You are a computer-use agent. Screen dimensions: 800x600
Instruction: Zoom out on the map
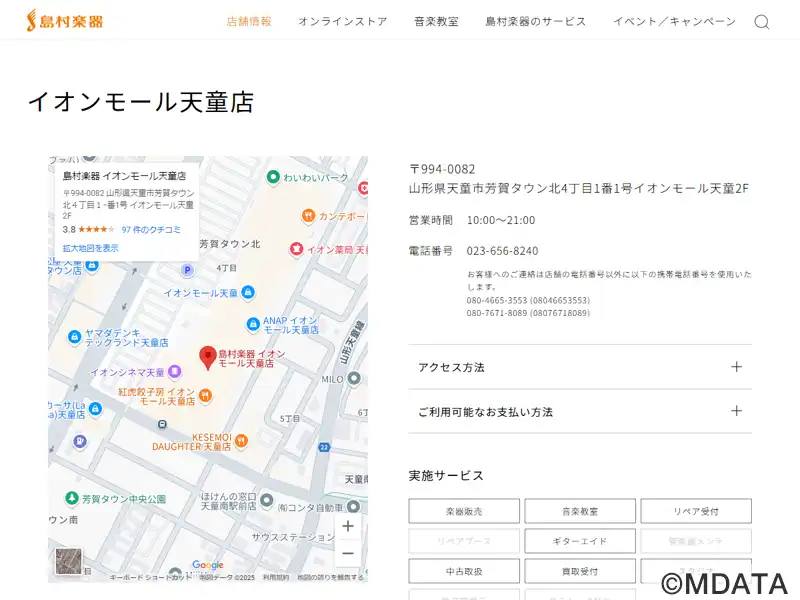tap(348, 553)
